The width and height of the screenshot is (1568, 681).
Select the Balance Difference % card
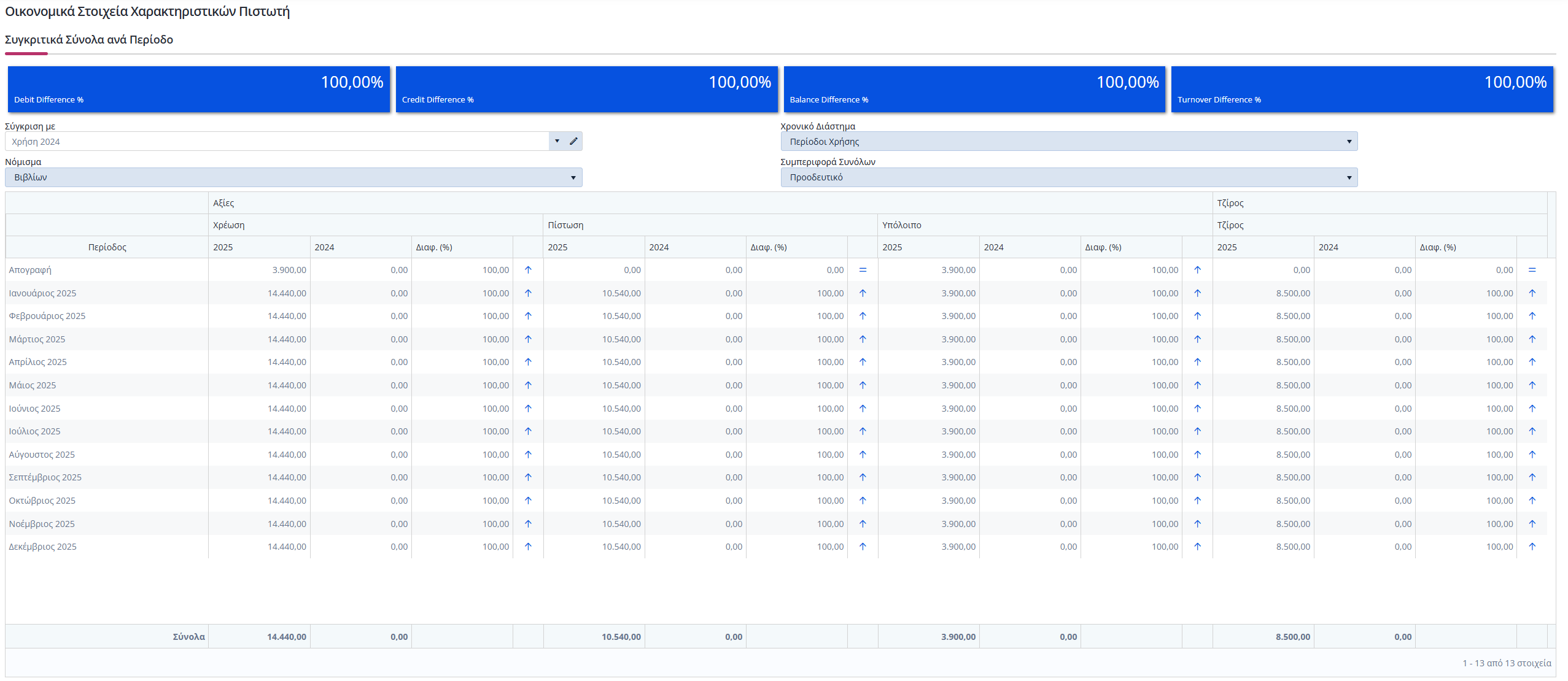tap(974, 89)
